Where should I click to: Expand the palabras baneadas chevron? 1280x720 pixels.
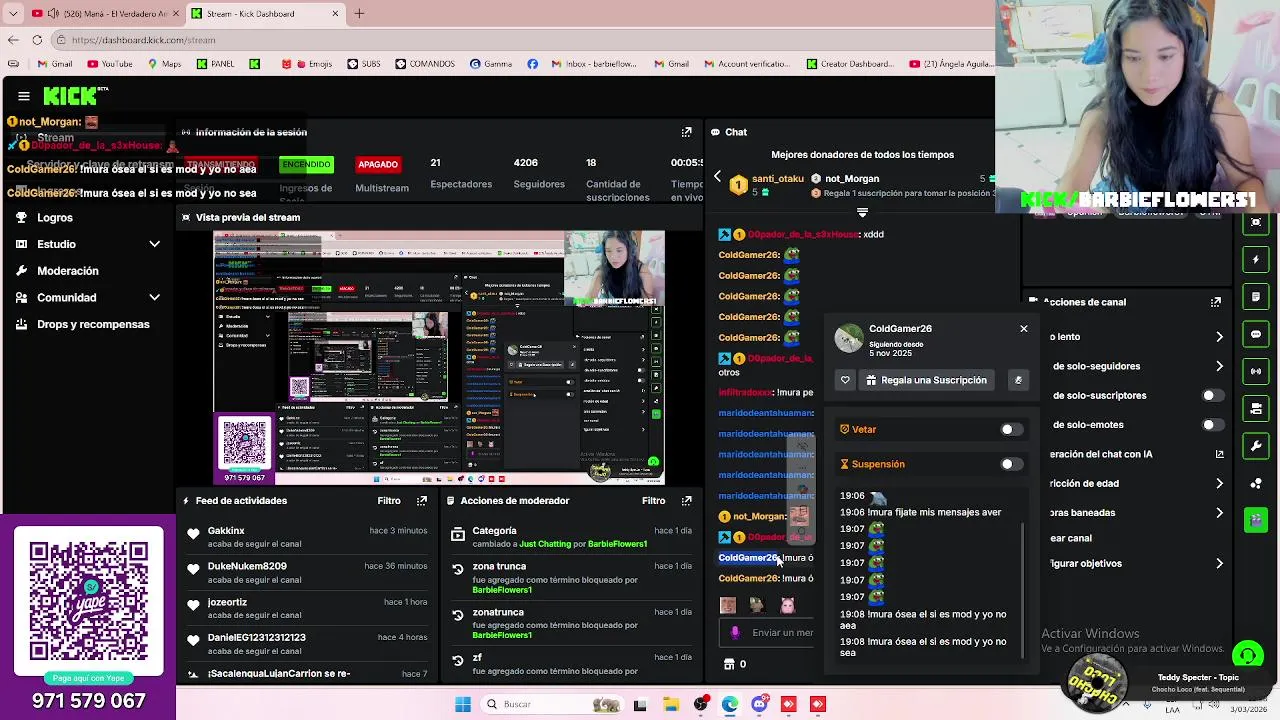tap(1219, 513)
